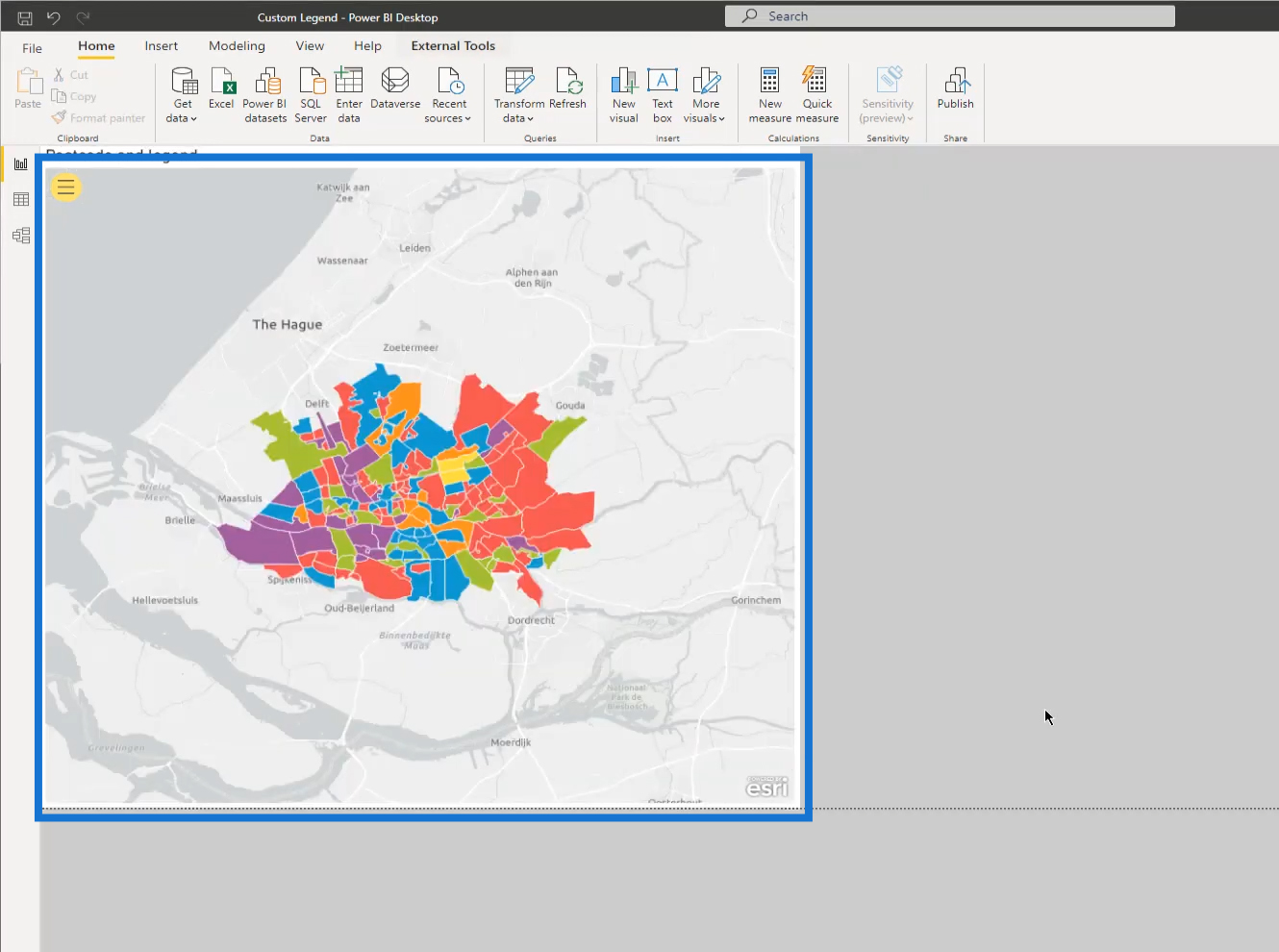The width and height of the screenshot is (1279, 952).
Task: Click the Moerdijk label on map
Action: (x=511, y=742)
